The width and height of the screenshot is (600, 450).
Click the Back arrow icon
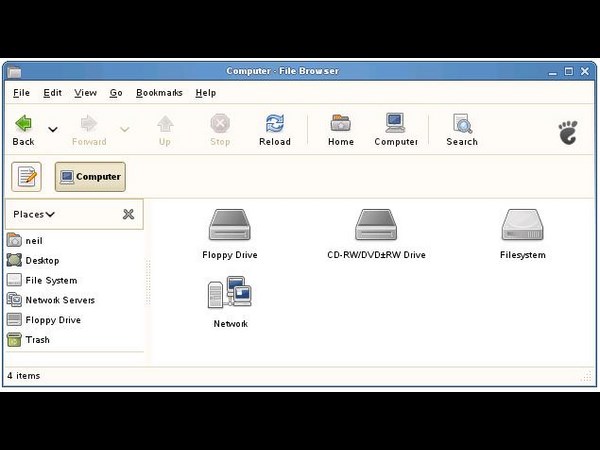(x=23, y=124)
